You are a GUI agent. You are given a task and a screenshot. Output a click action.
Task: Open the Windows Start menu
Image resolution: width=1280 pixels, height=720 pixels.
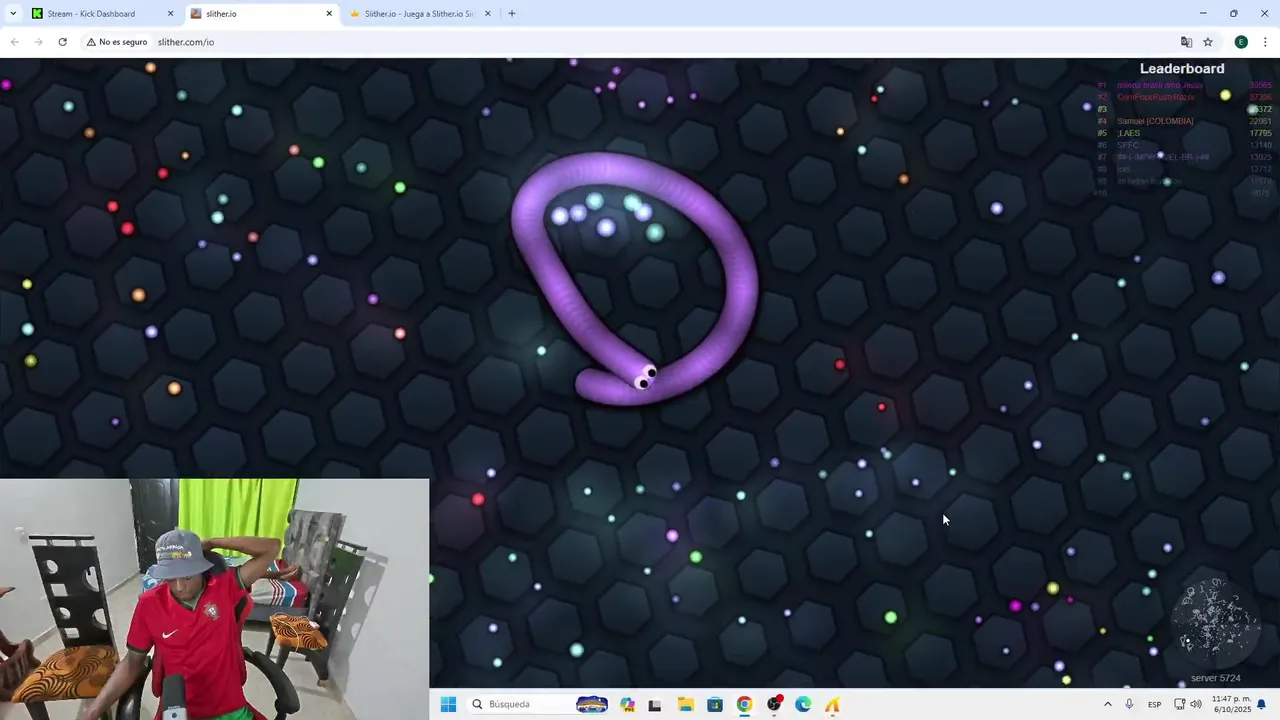click(x=448, y=704)
